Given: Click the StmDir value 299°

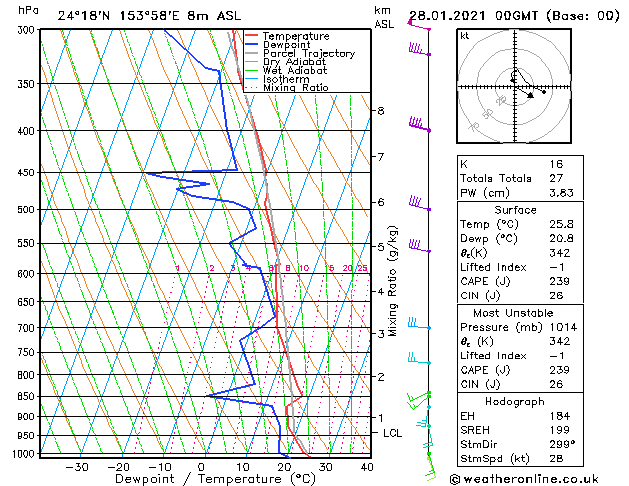Looking at the screenshot, I should coord(562,445).
